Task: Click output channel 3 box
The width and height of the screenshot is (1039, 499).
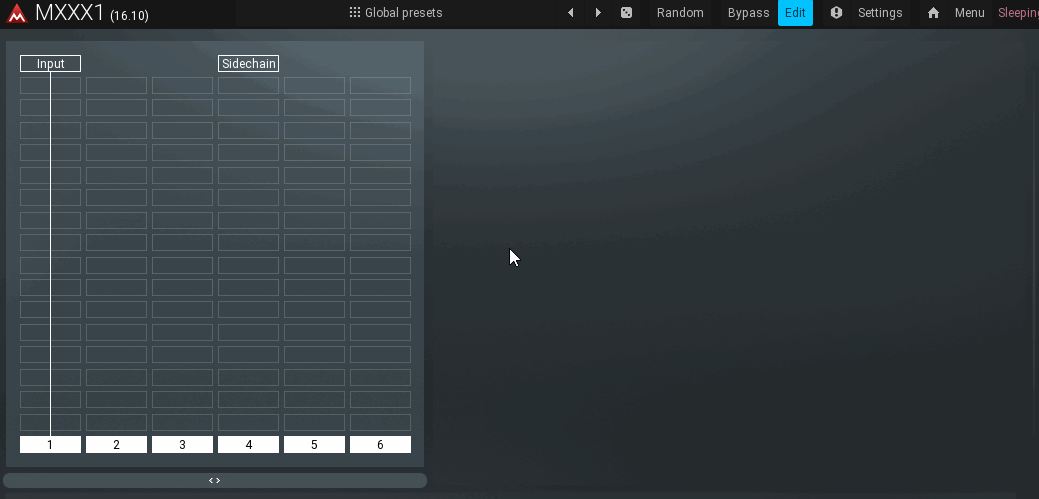Action: click(x=182, y=445)
